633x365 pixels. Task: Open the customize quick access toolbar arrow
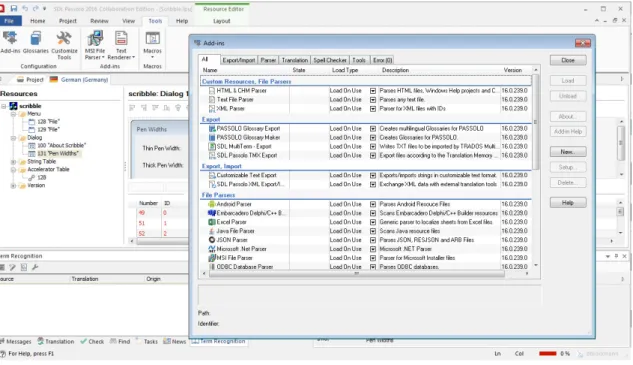(x=44, y=8)
